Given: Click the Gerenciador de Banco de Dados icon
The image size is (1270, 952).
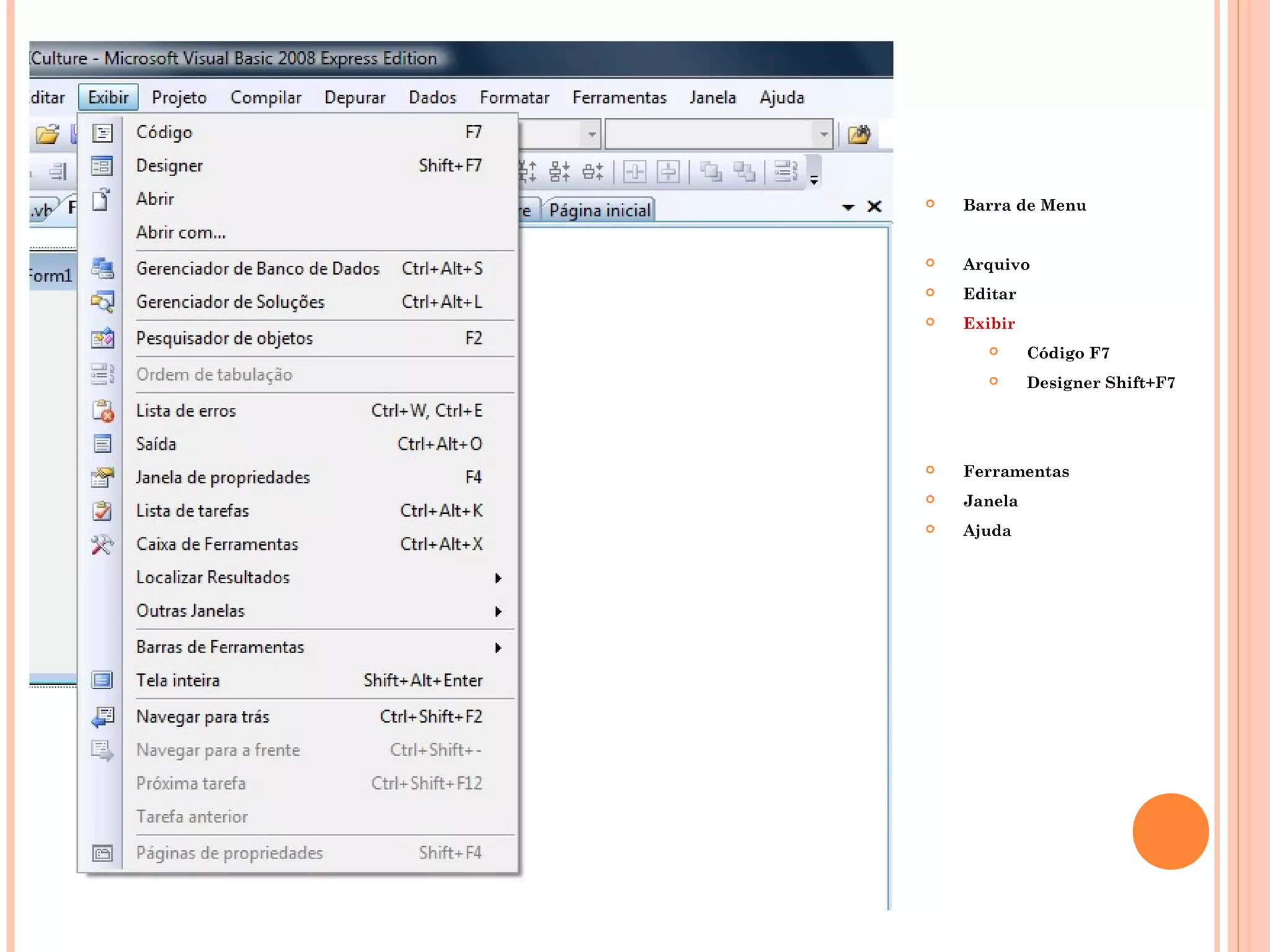Looking at the screenshot, I should click(x=102, y=268).
